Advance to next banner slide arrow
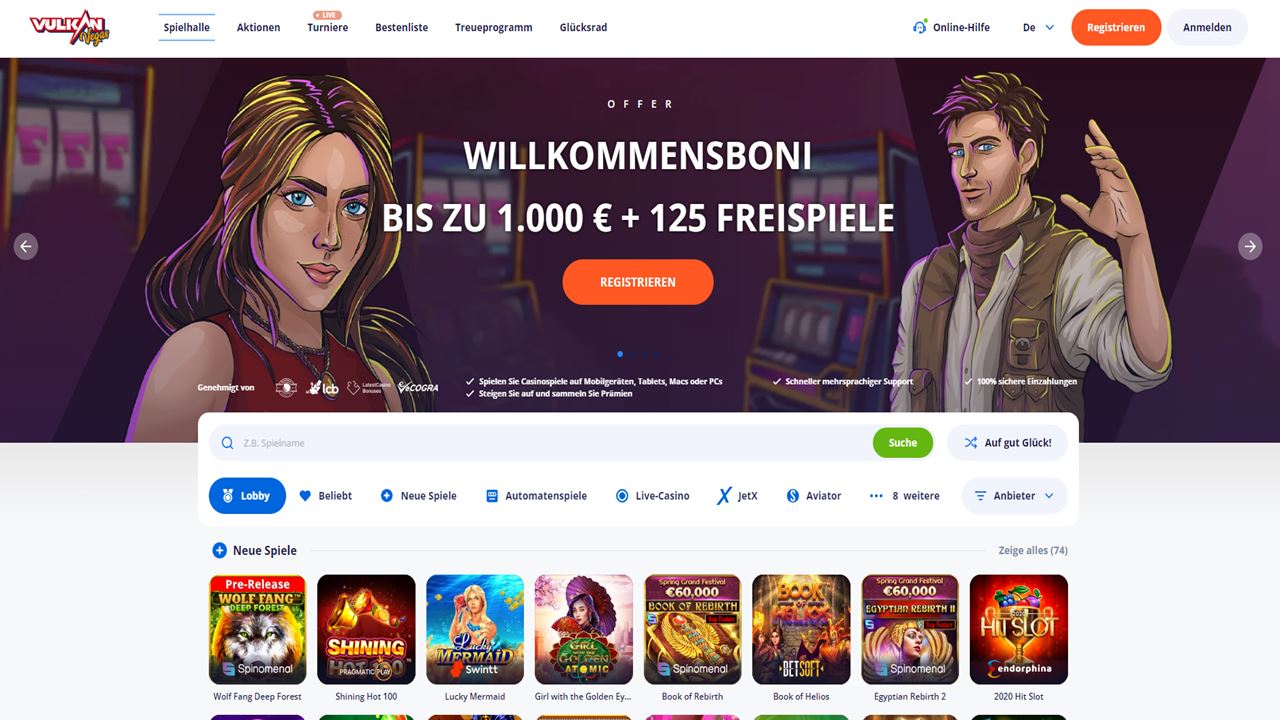The width and height of the screenshot is (1280, 720). tap(1250, 246)
